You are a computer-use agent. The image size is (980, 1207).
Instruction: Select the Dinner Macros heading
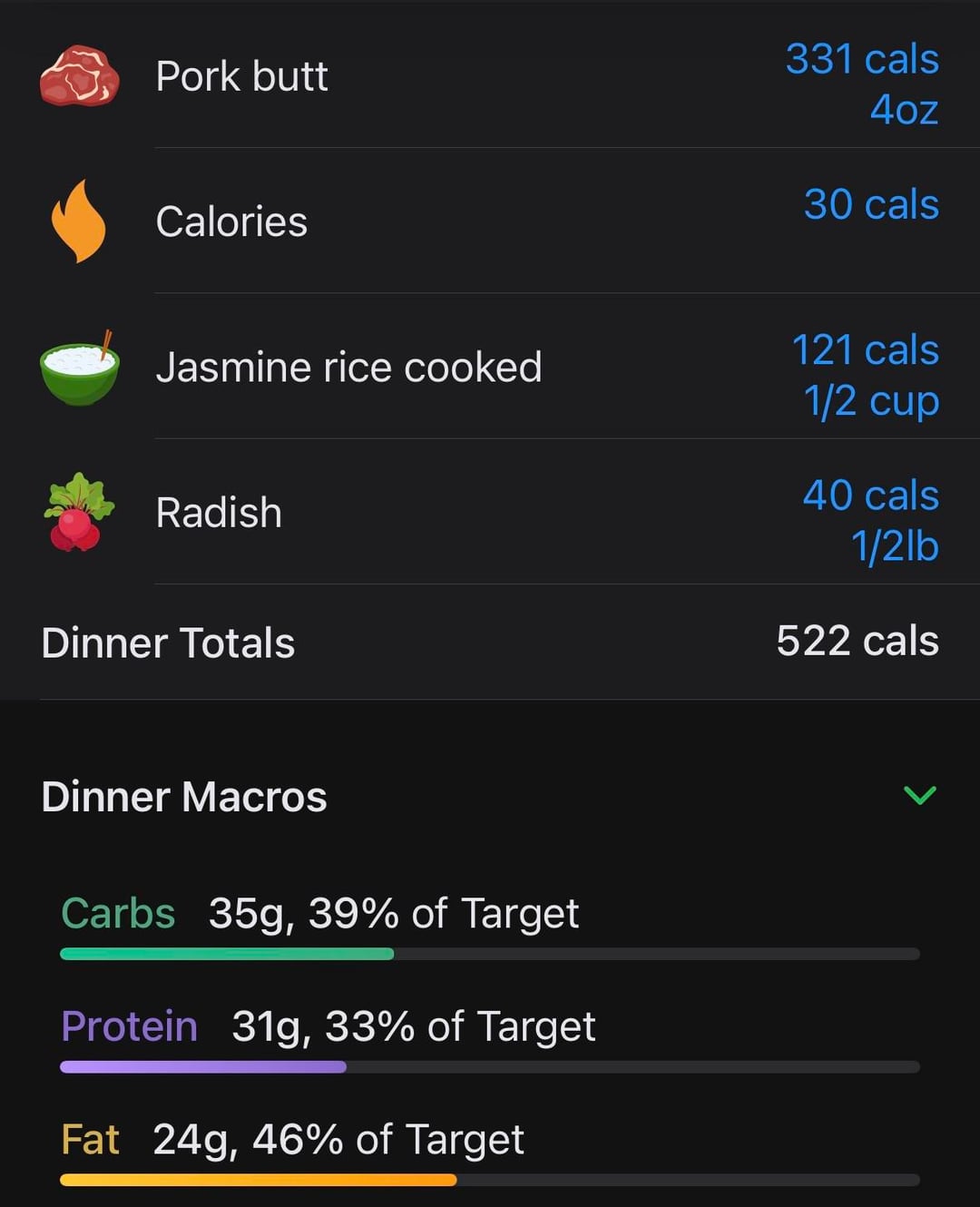(x=184, y=797)
